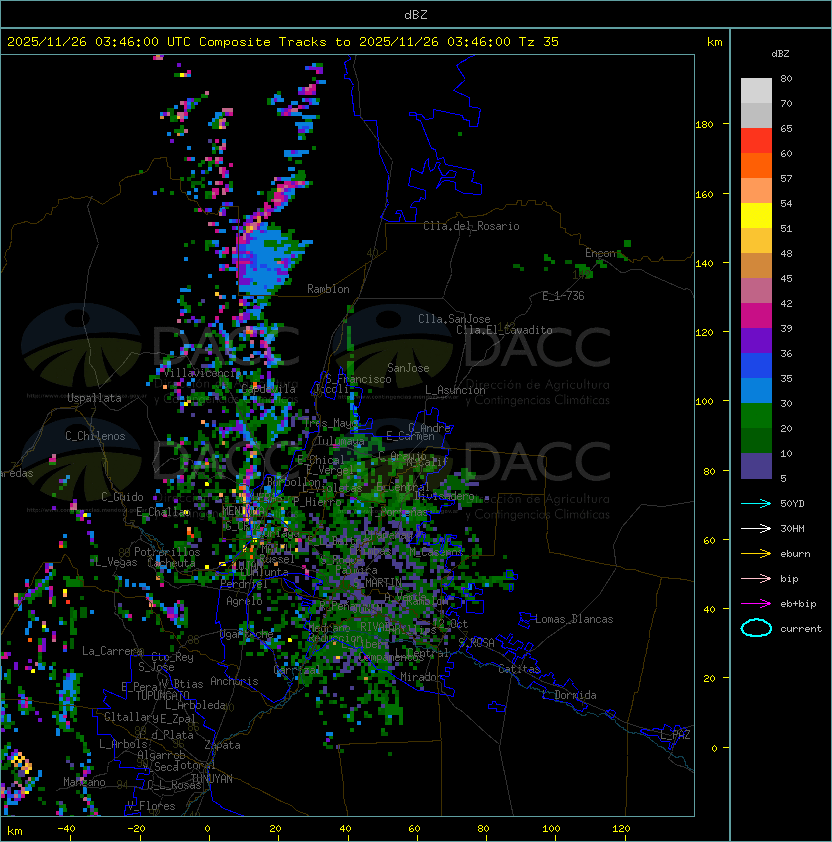Click the pink bip arrow icon
832x842 pixels.
point(756,578)
